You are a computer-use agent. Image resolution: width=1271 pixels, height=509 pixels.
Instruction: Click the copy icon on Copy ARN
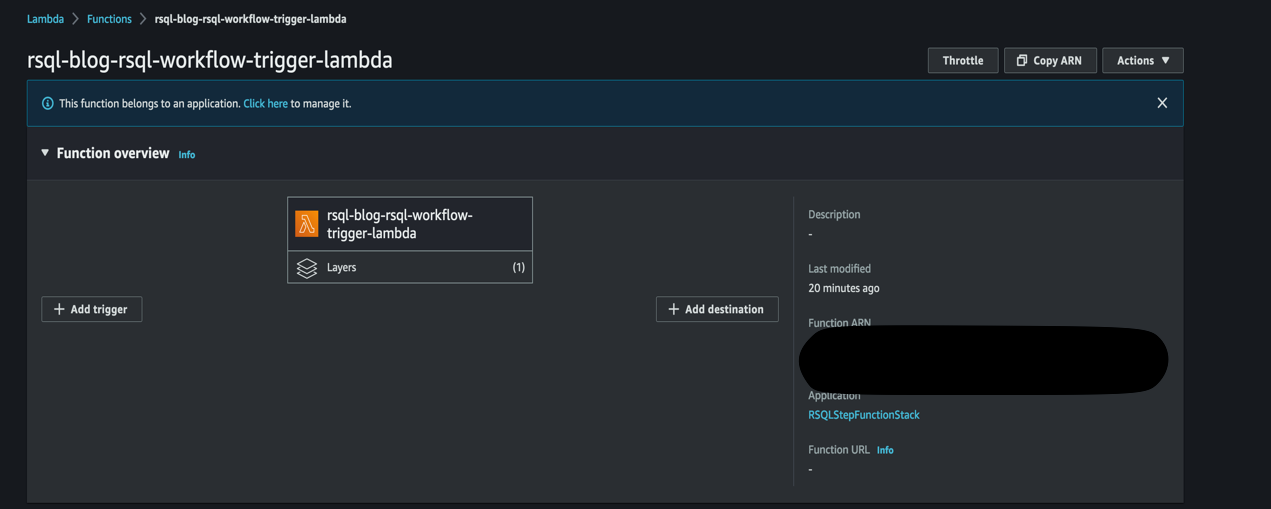1022,61
